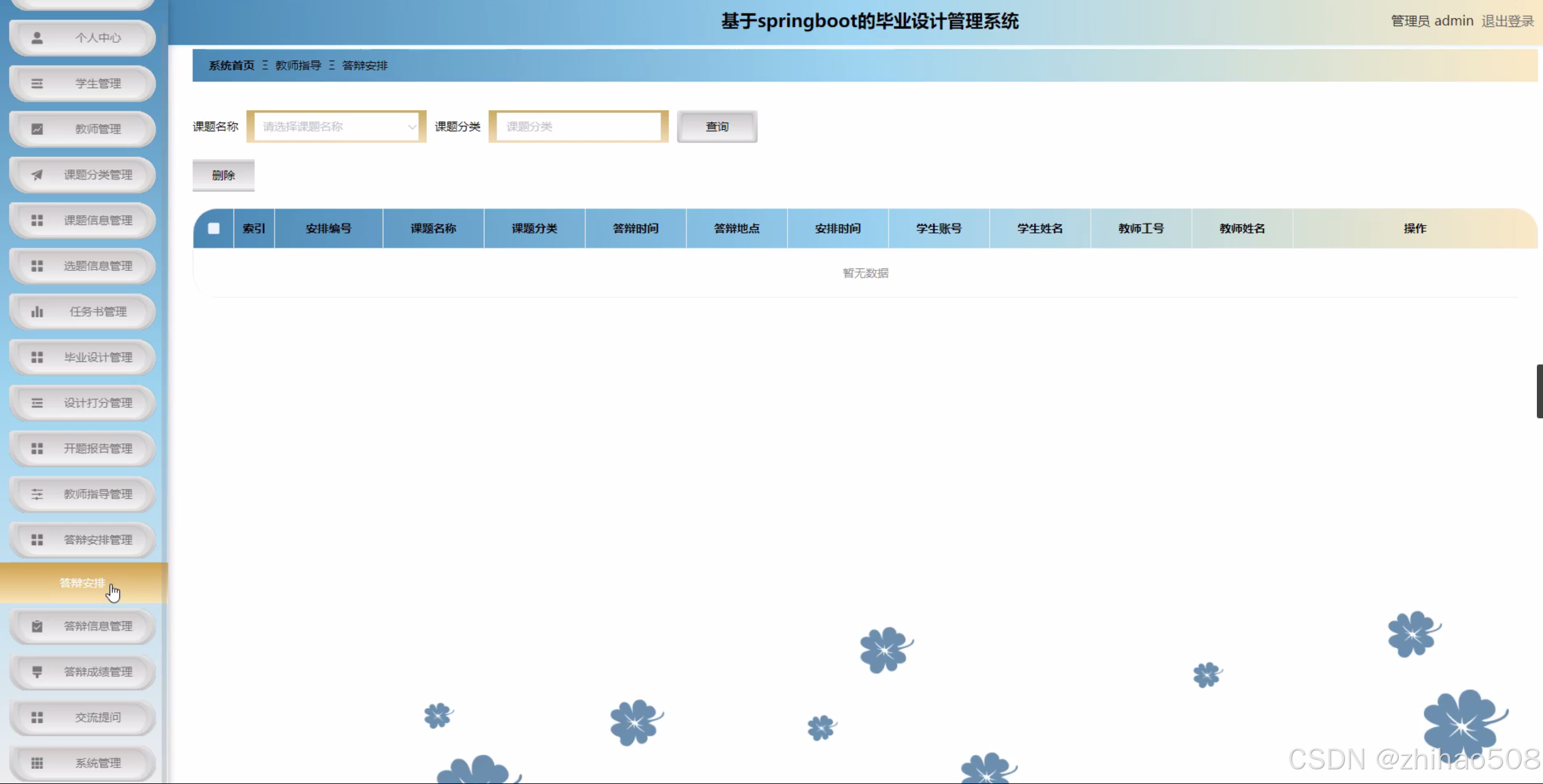This screenshot has height=784, width=1543.
Task: Click the 查询 search button
Action: (717, 127)
